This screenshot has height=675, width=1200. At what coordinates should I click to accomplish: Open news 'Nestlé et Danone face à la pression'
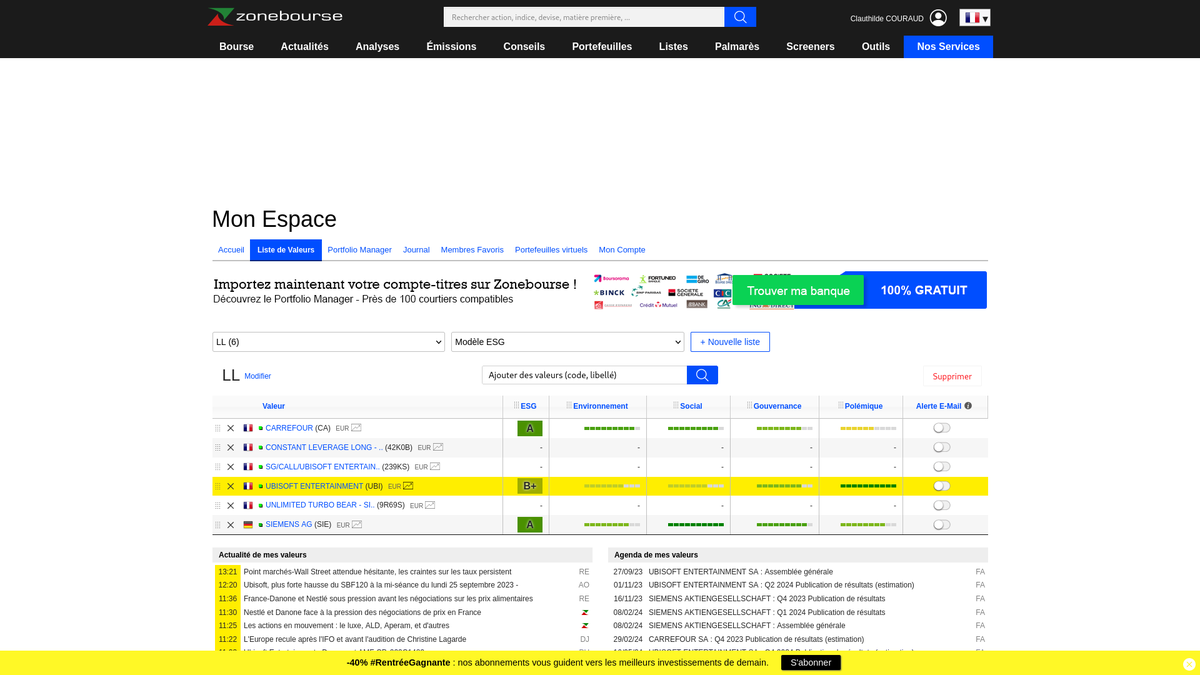click(x=362, y=612)
